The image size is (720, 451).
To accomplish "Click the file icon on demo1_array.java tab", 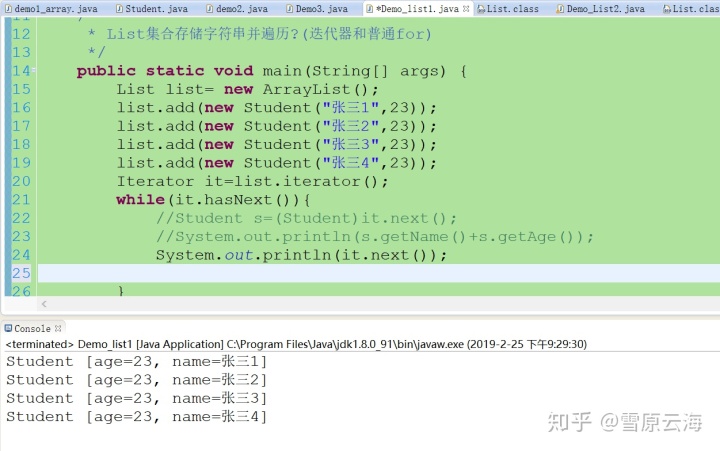I will point(8,8).
